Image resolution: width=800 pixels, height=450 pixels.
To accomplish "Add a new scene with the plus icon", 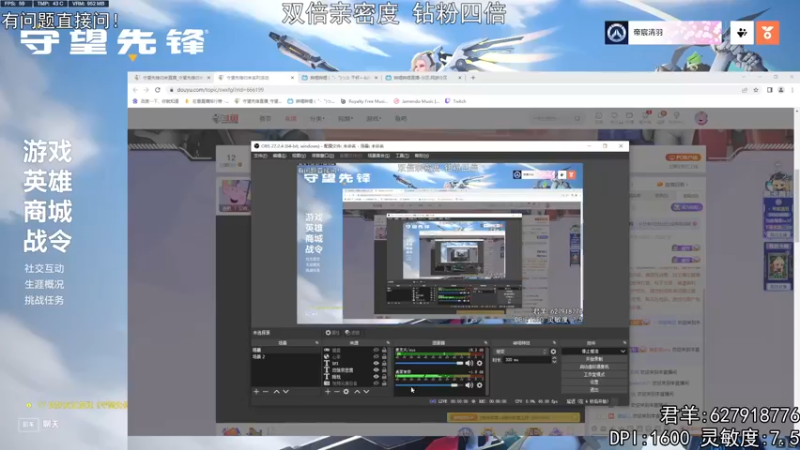I will pyautogui.click(x=256, y=392).
